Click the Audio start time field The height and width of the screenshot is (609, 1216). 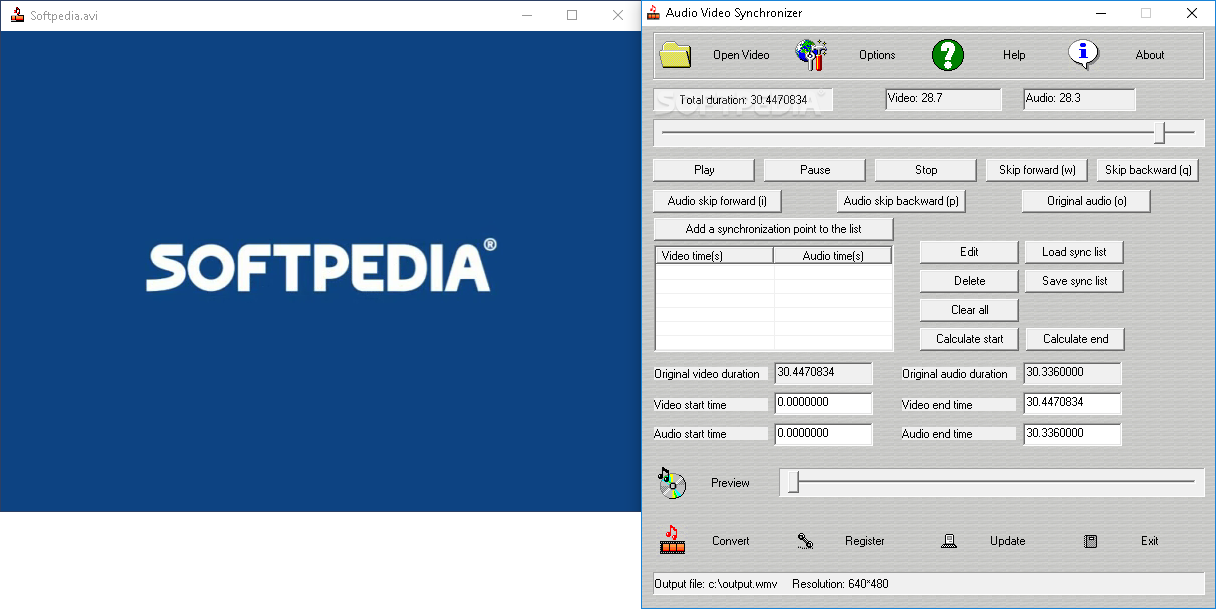[x=823, y=433]
